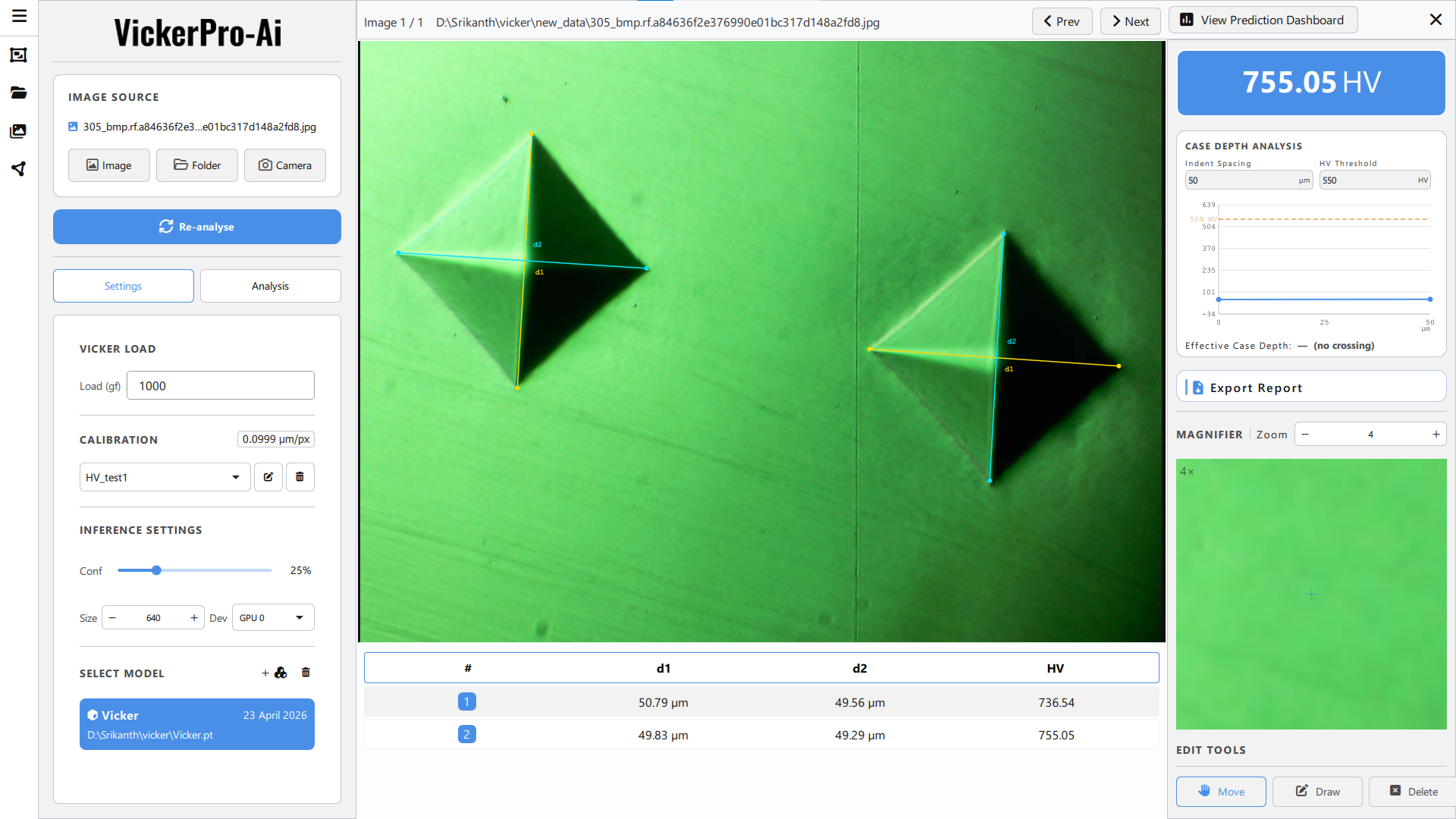This screenshot has height=819, width=1456.
Task: Click the 736.54 HV value cell
Action: point(1056,703)
